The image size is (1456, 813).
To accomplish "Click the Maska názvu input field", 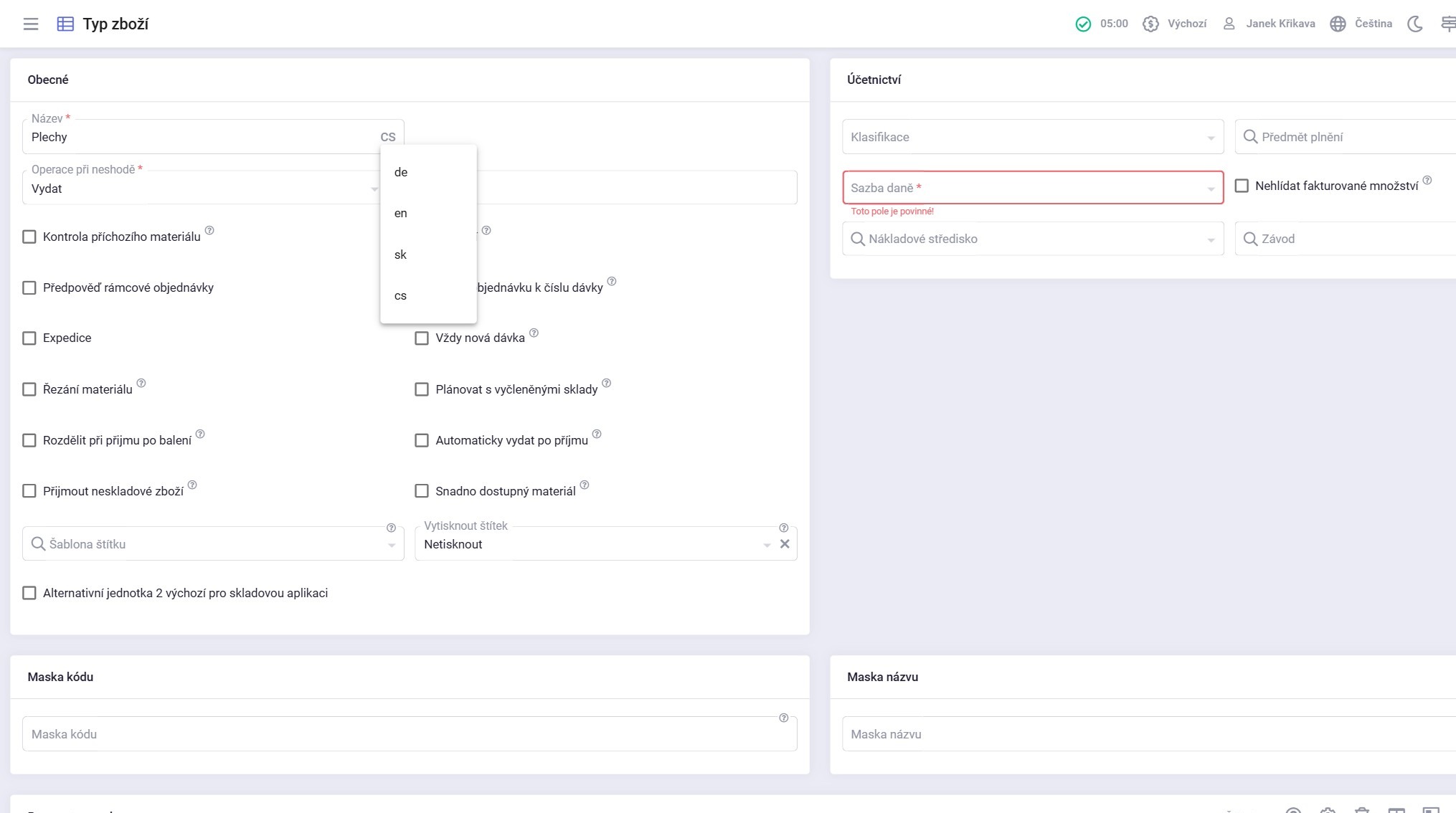I will (x=1148, y=734).
